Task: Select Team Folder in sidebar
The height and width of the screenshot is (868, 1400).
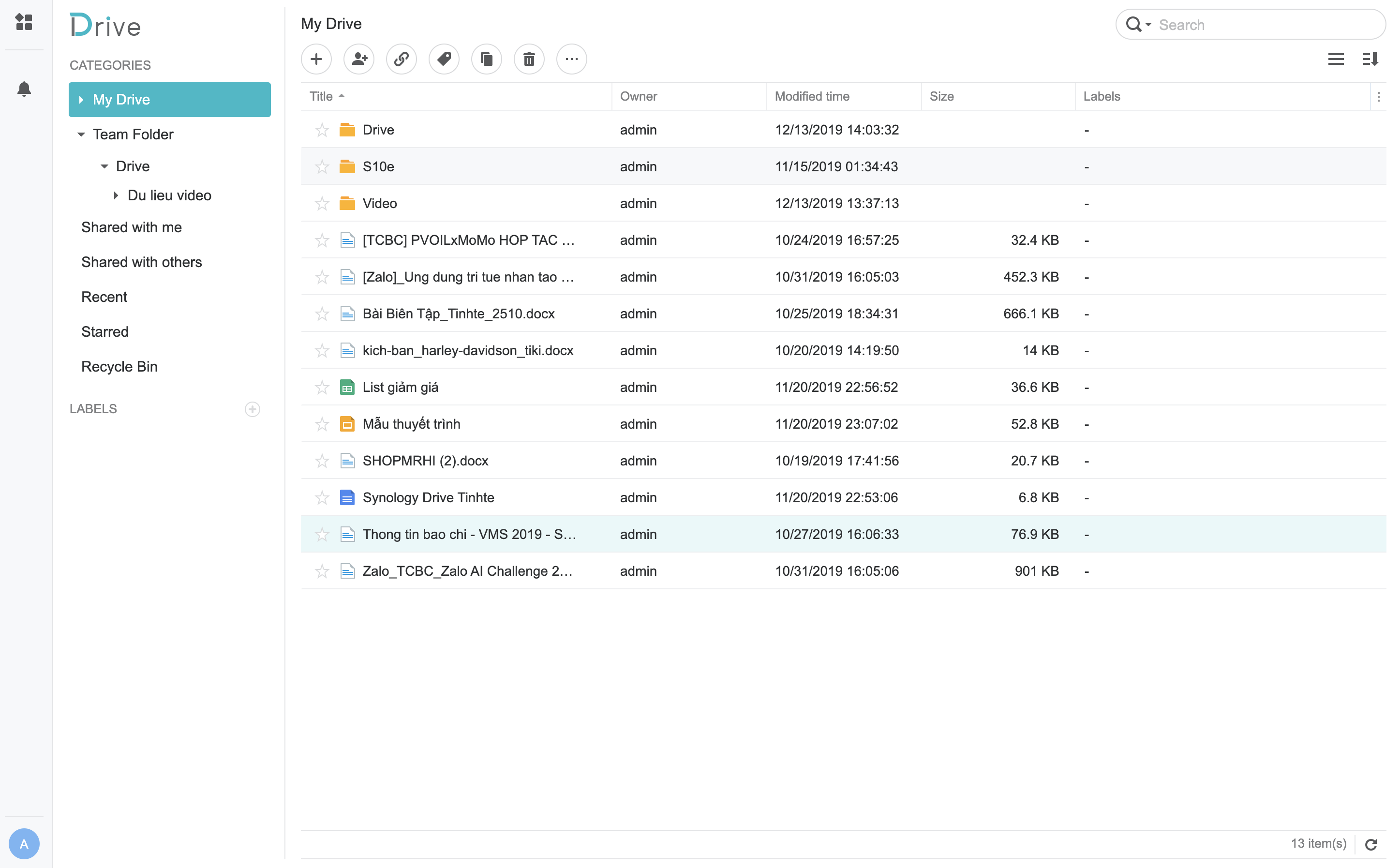Action: [x=133, y=135]
